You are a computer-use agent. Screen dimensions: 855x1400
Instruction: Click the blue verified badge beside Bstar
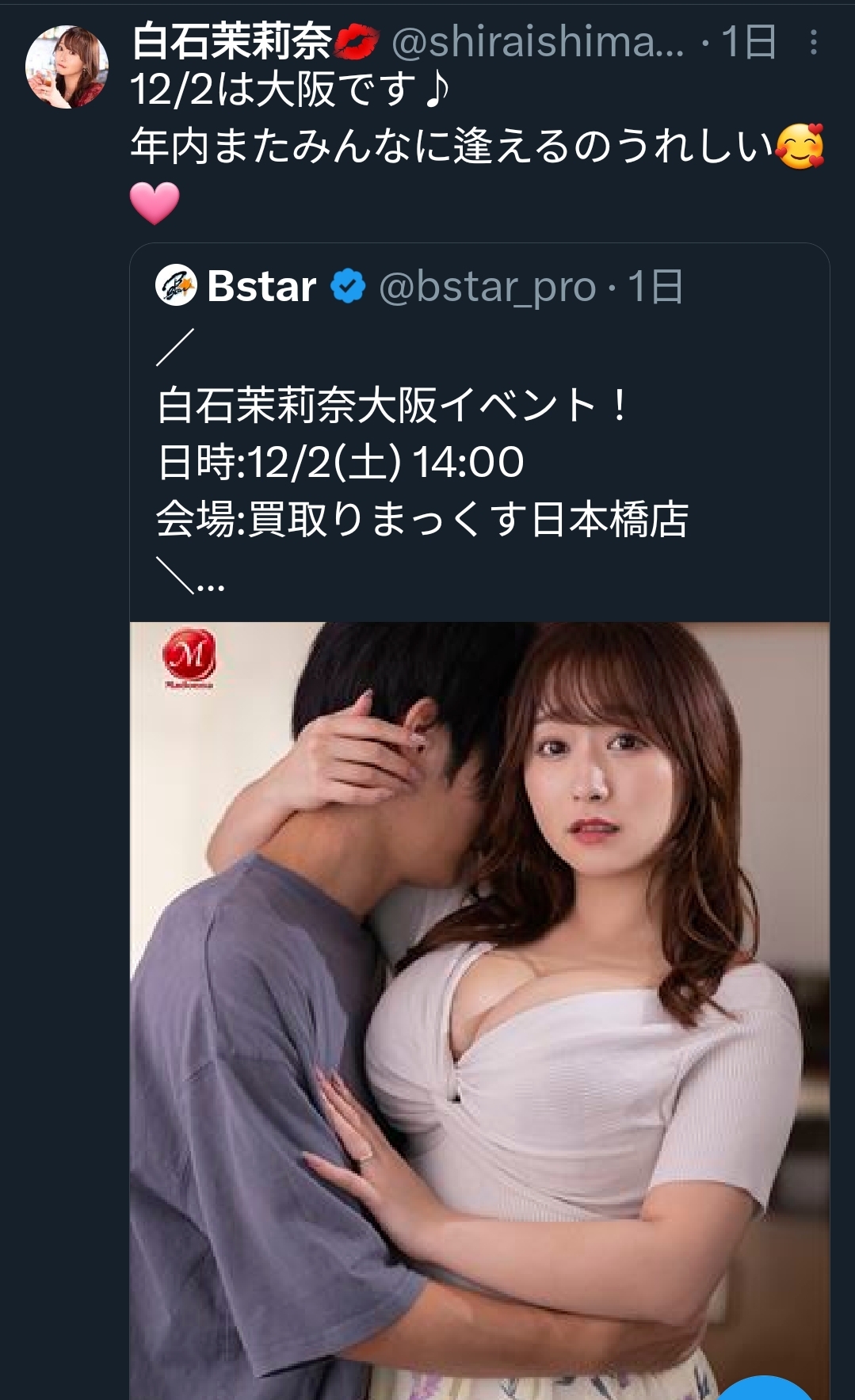point(348,286)
